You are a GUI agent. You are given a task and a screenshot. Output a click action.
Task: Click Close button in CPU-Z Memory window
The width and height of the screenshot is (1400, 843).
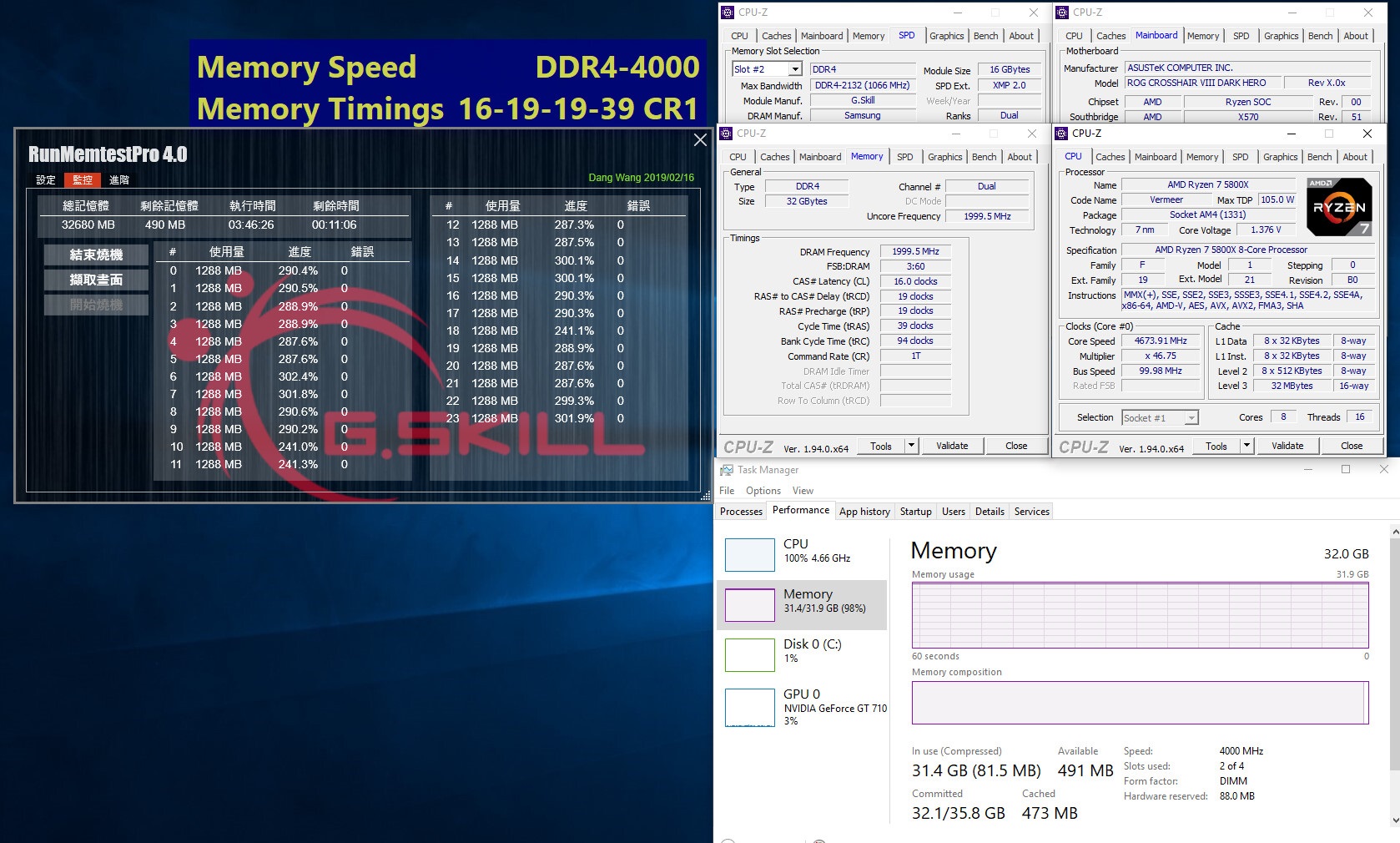click(x=1016, y=446)
